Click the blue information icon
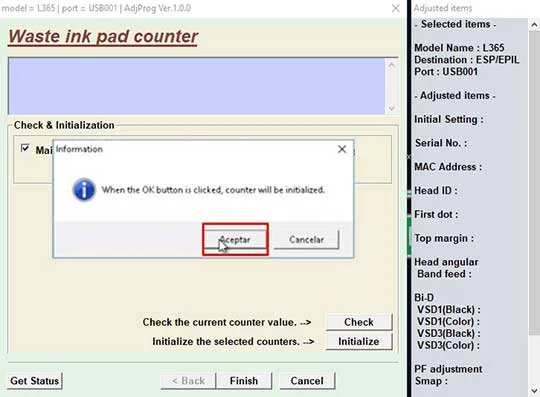The width and height of the screenshot is (540, 397). 84,189
